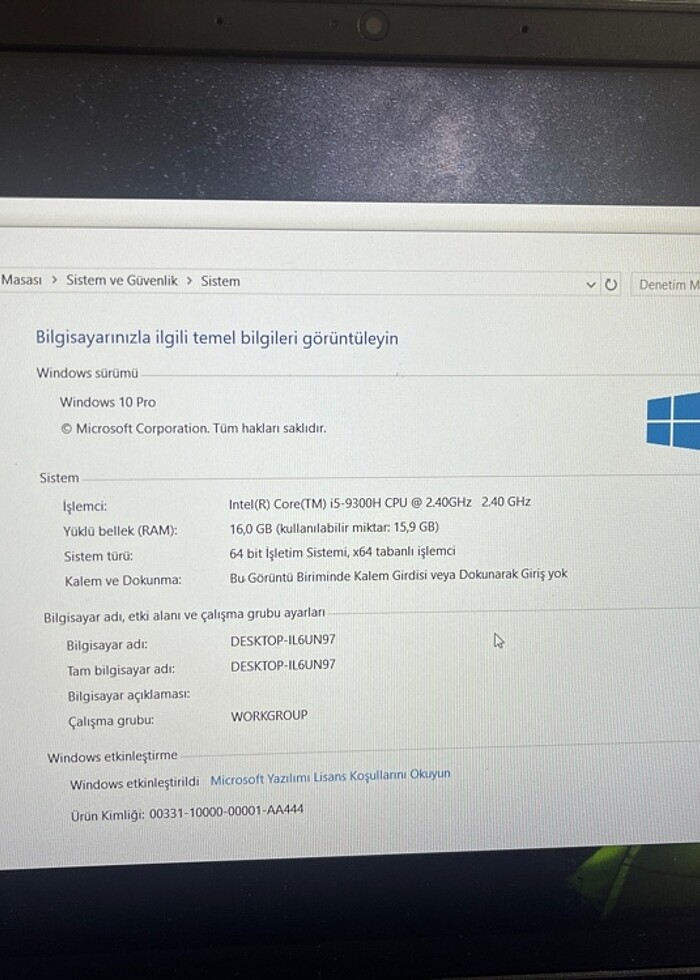This screenshot has width=700, height=980.
Task: Click the Denetim Masası search box
Action: [x=667, y=285]
